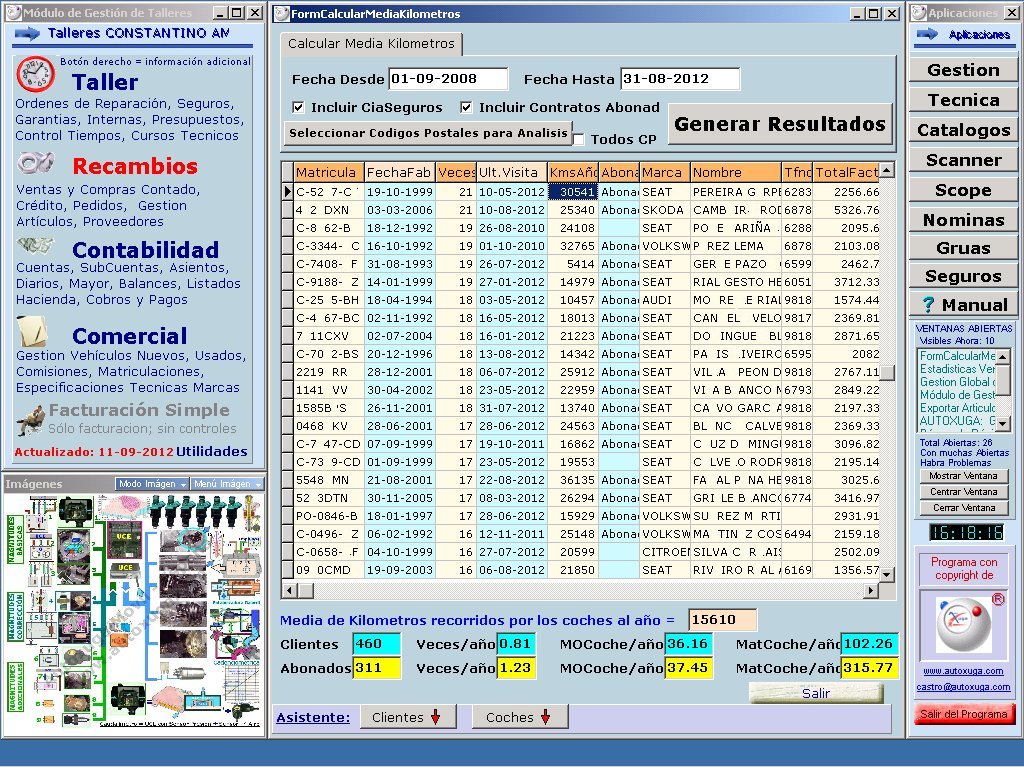The width and height of the screenshot is (1024, 768).
Task: Open the Modo Imagen dropdown
Action: click(152, 484)
